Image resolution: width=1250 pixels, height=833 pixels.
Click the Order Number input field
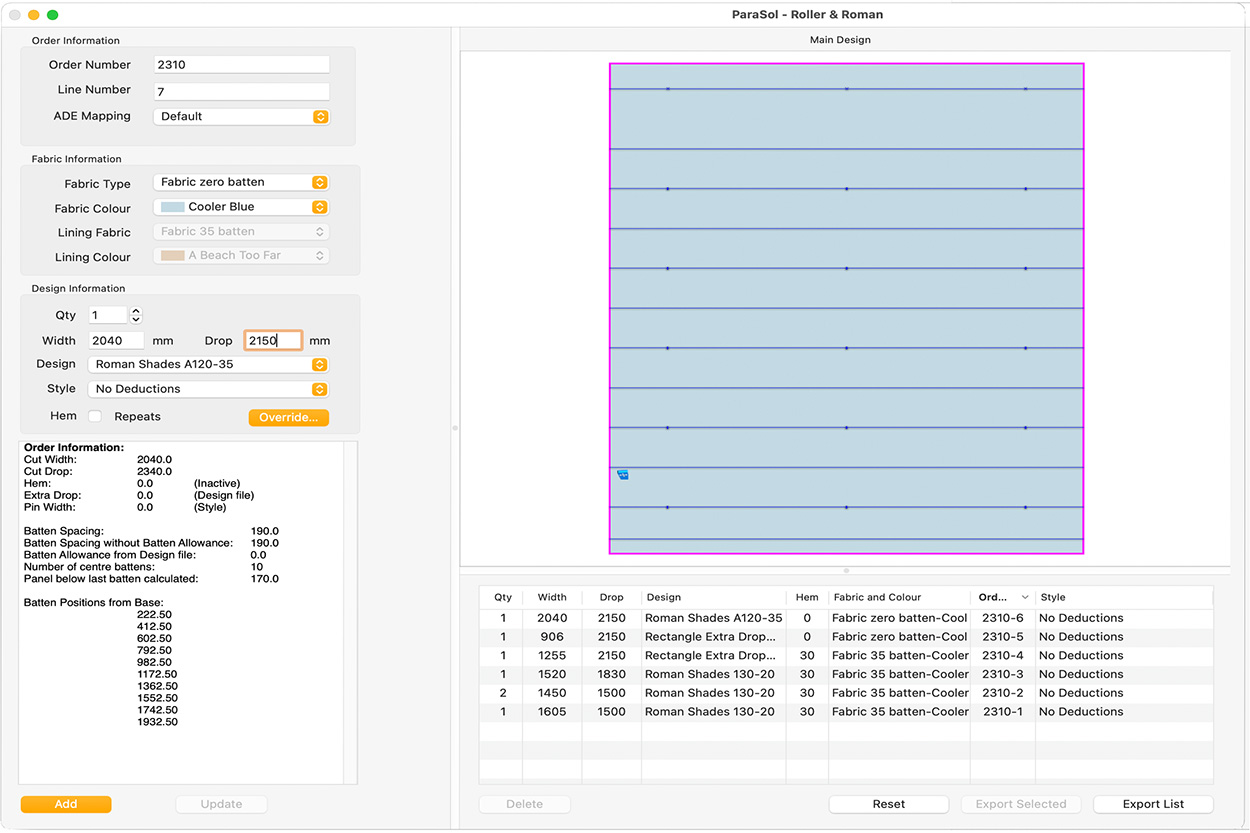[x=242, y=65]
